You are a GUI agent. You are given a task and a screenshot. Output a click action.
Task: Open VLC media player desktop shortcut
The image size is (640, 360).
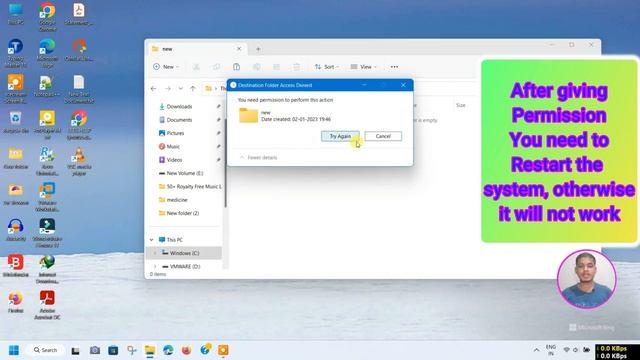click(79, 162)
